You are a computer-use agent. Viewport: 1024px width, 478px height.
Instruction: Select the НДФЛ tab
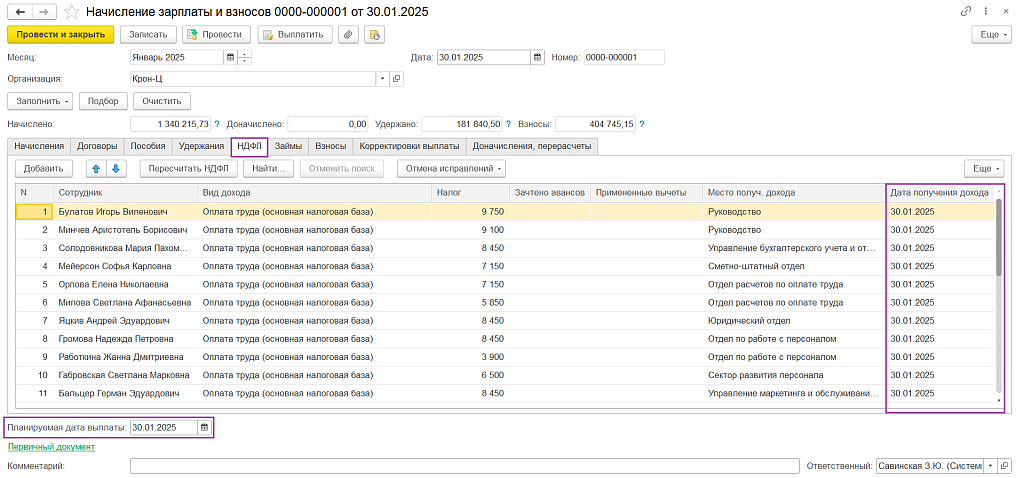(249, 147)
